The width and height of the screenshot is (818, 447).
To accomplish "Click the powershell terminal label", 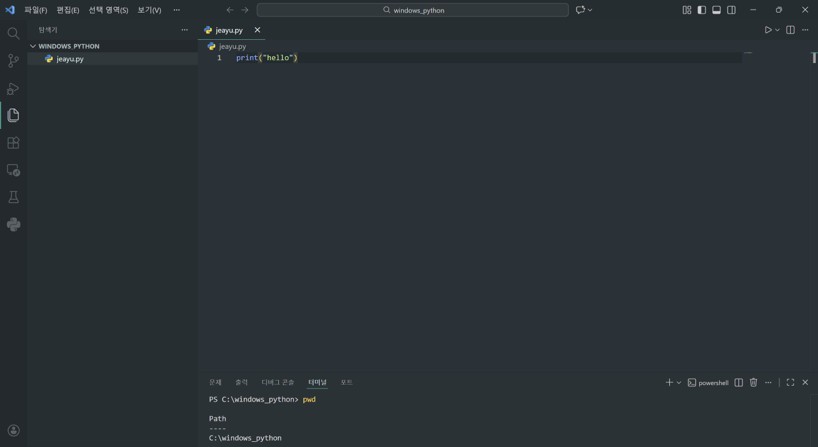I will point(708,382).
